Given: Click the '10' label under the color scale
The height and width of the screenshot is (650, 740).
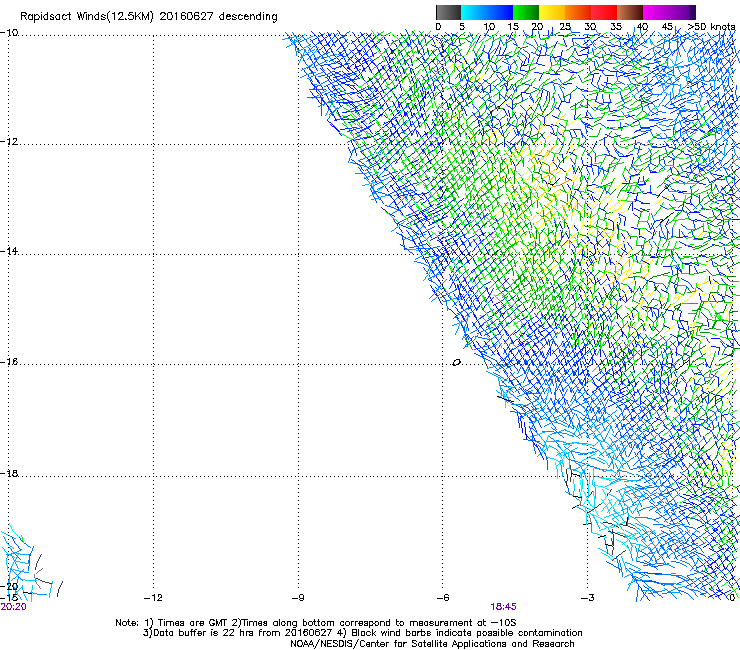Looking at the screenshot, I should pos(489,27).
